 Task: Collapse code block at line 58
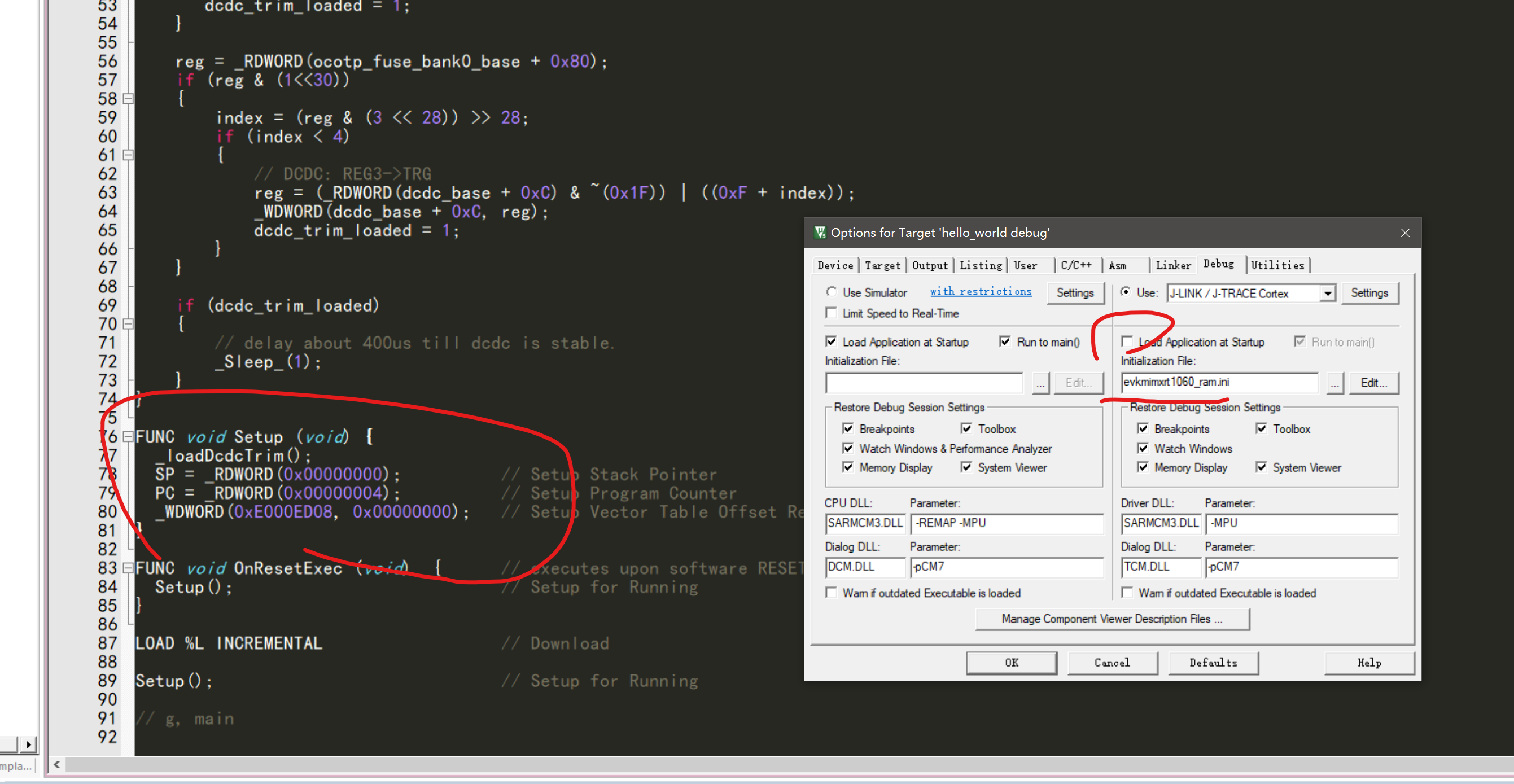128,99
